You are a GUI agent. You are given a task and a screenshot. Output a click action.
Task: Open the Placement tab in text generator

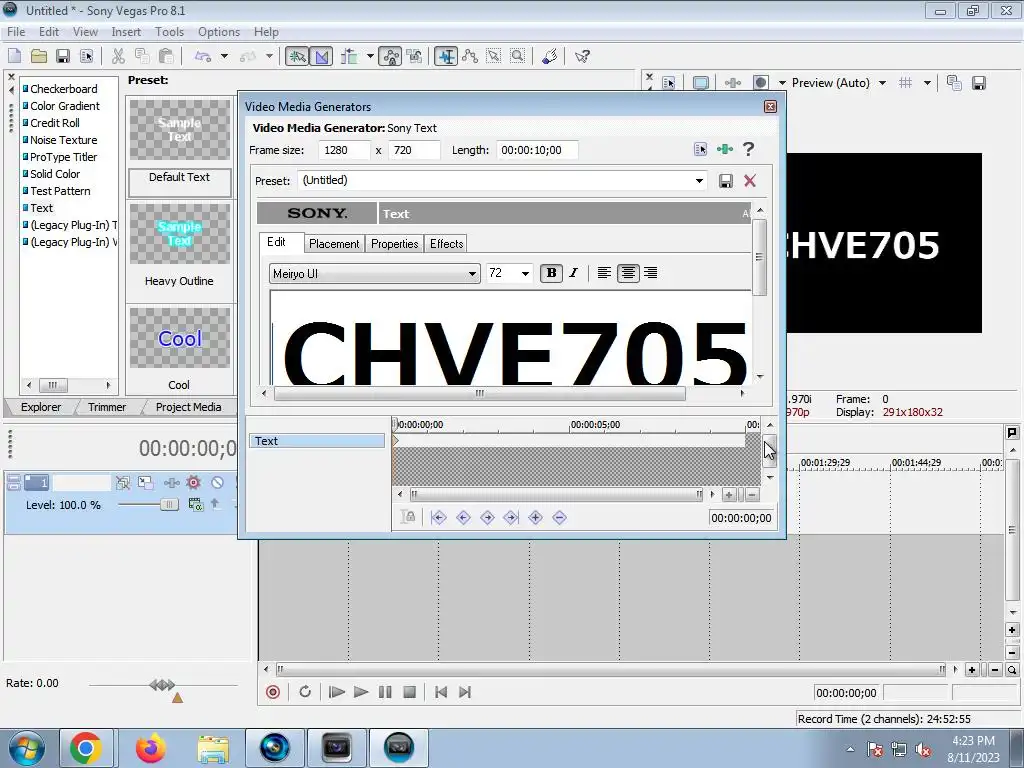coord(334,244)
